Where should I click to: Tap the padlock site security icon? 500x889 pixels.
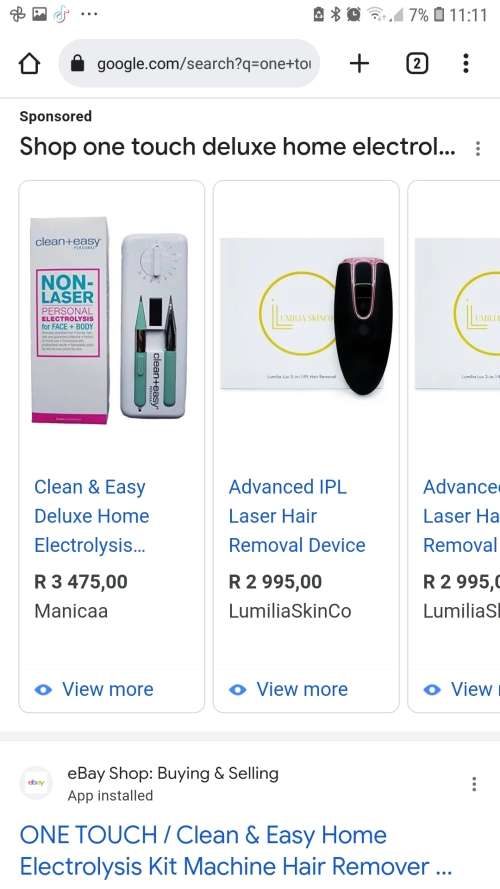[x=78, y=64]
